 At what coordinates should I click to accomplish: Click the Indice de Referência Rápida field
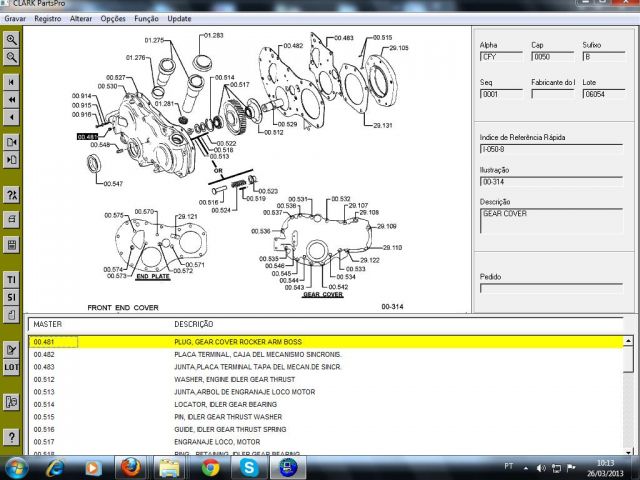coord(551,149)
